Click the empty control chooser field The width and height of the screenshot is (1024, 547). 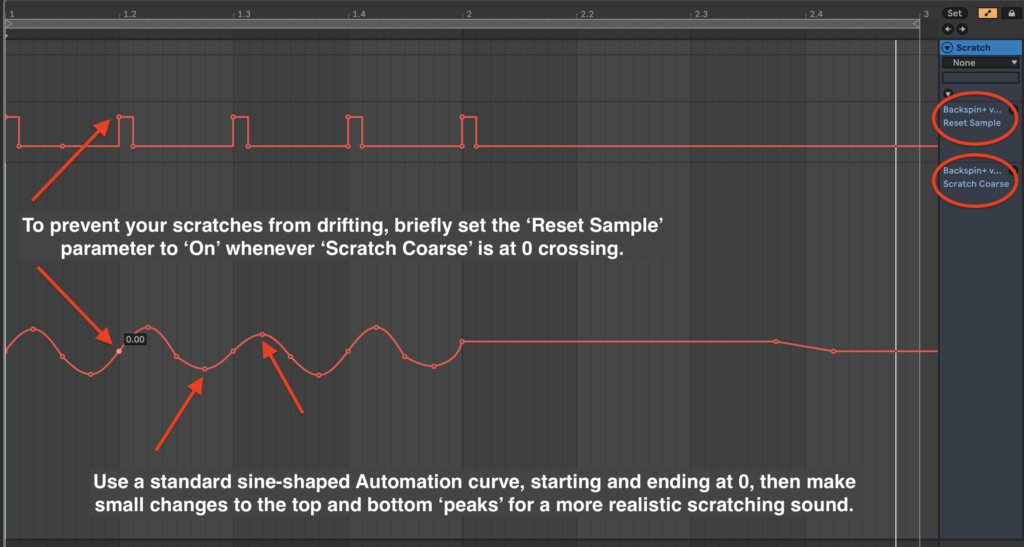click(x=979, y=77)
